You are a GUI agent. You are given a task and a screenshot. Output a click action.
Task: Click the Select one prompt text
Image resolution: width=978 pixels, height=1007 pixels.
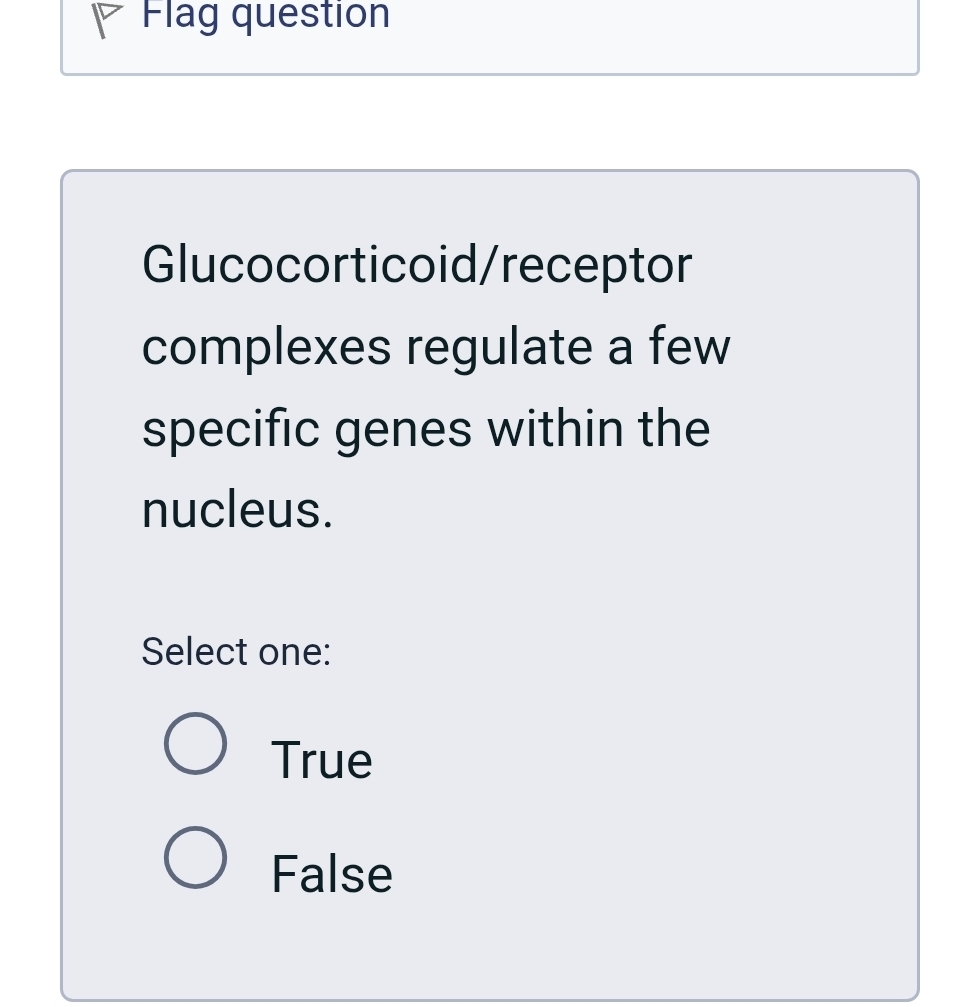point(236,651)
